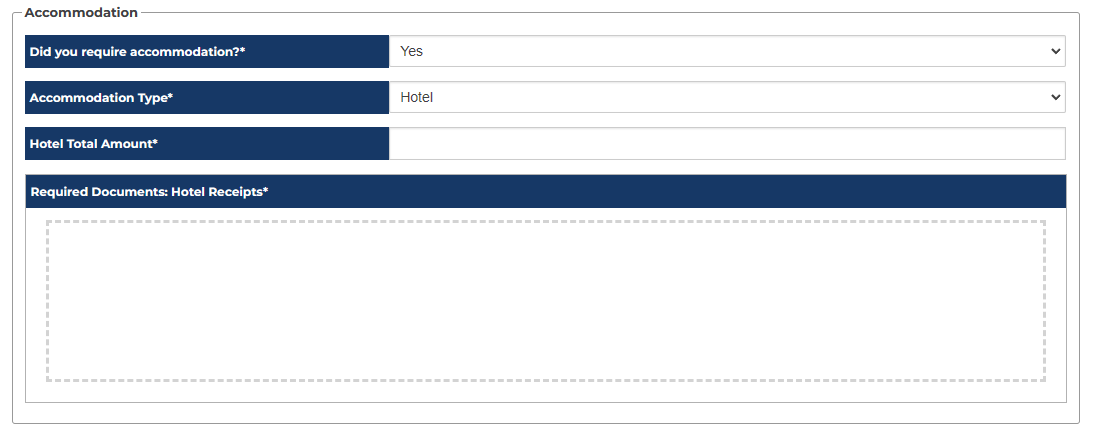
Task: Click the selected 'Hotel' value text
Action: click(416, 97)
